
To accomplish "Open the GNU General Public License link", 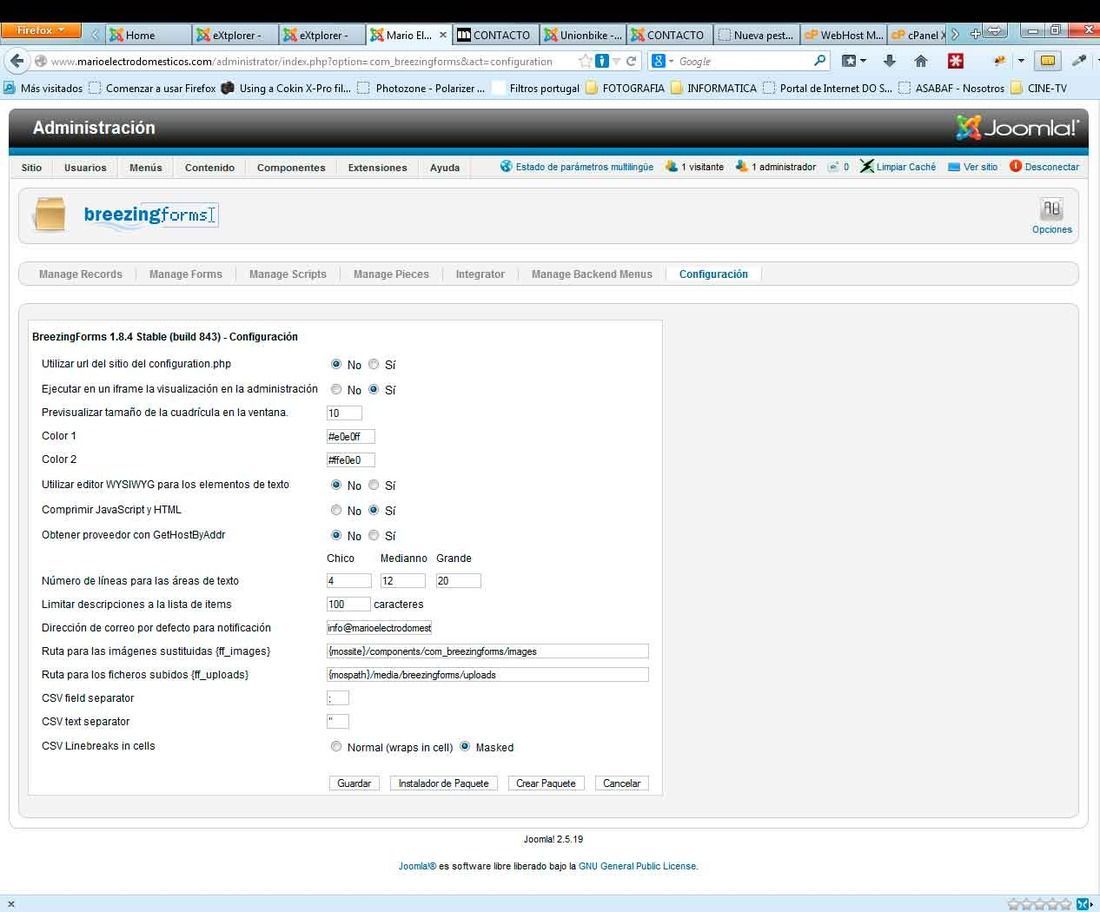I will pos(638,866).
